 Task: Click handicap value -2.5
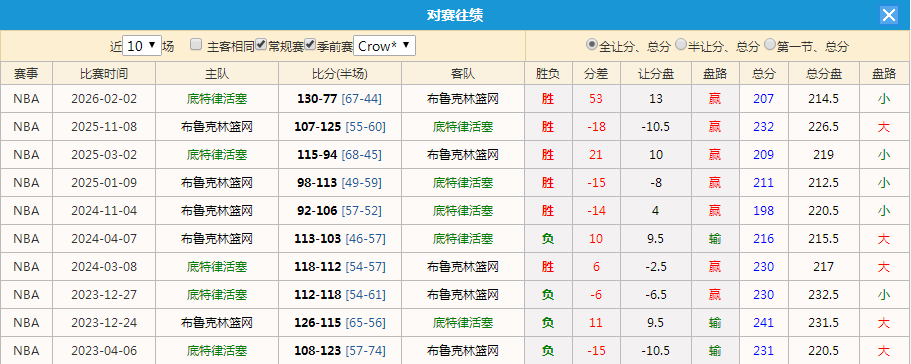655,266
